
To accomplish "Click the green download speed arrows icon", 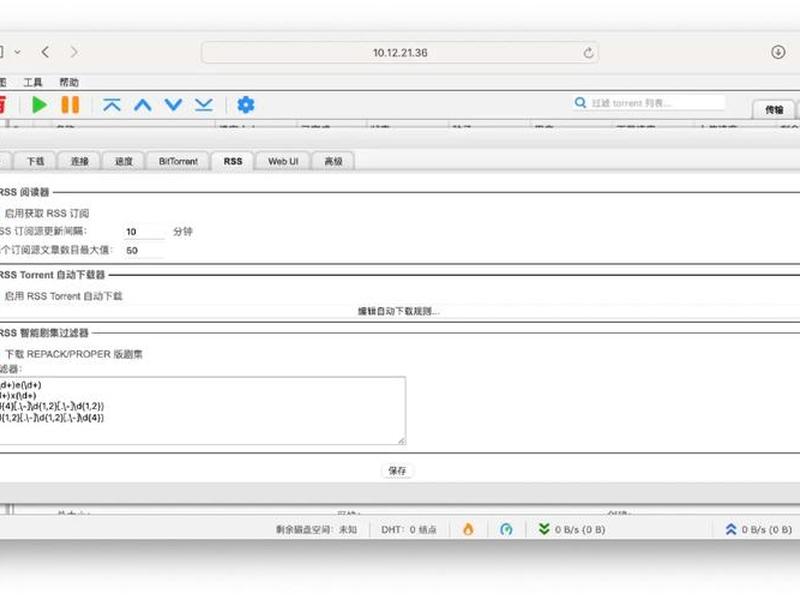I will [544, 529].
